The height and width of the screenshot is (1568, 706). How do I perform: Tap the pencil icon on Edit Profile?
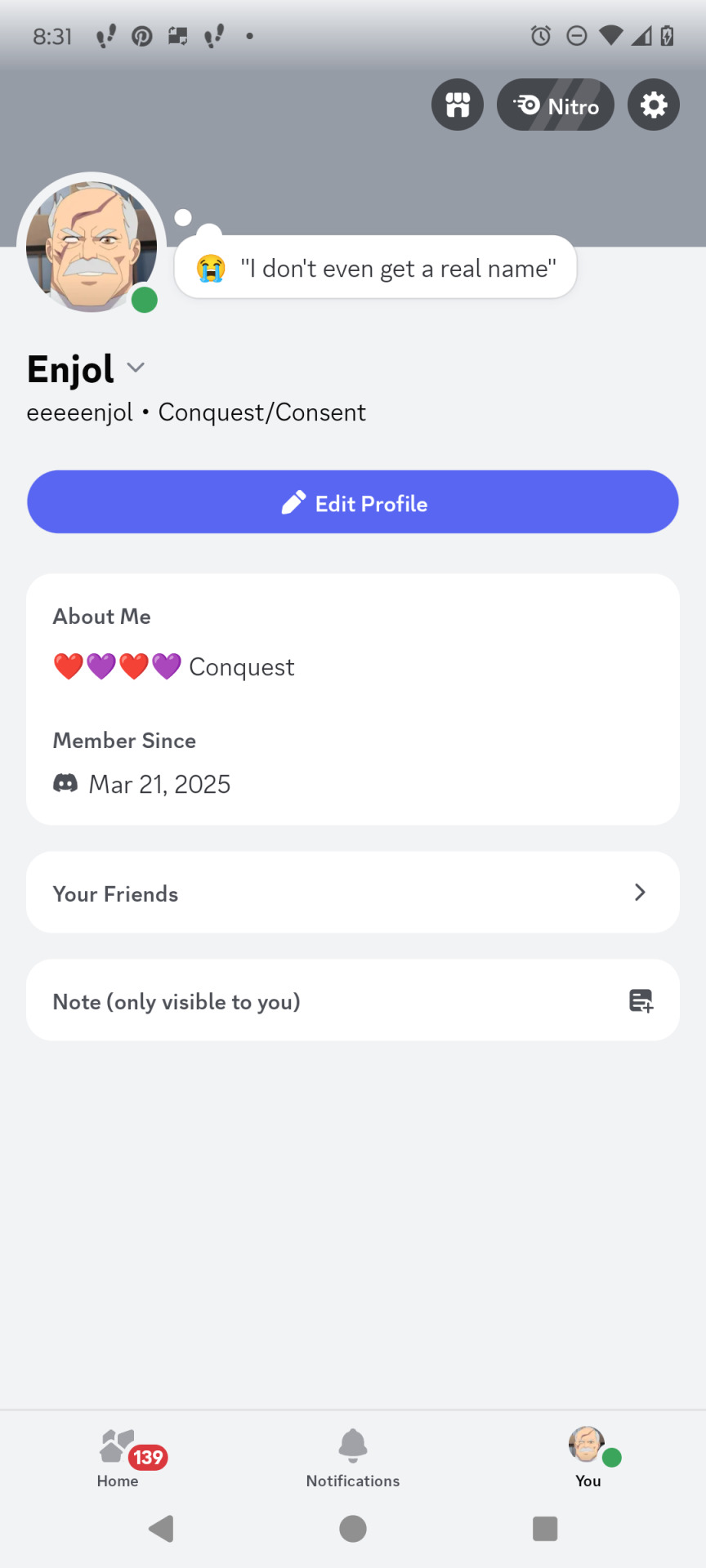click(x=293, y=503)
